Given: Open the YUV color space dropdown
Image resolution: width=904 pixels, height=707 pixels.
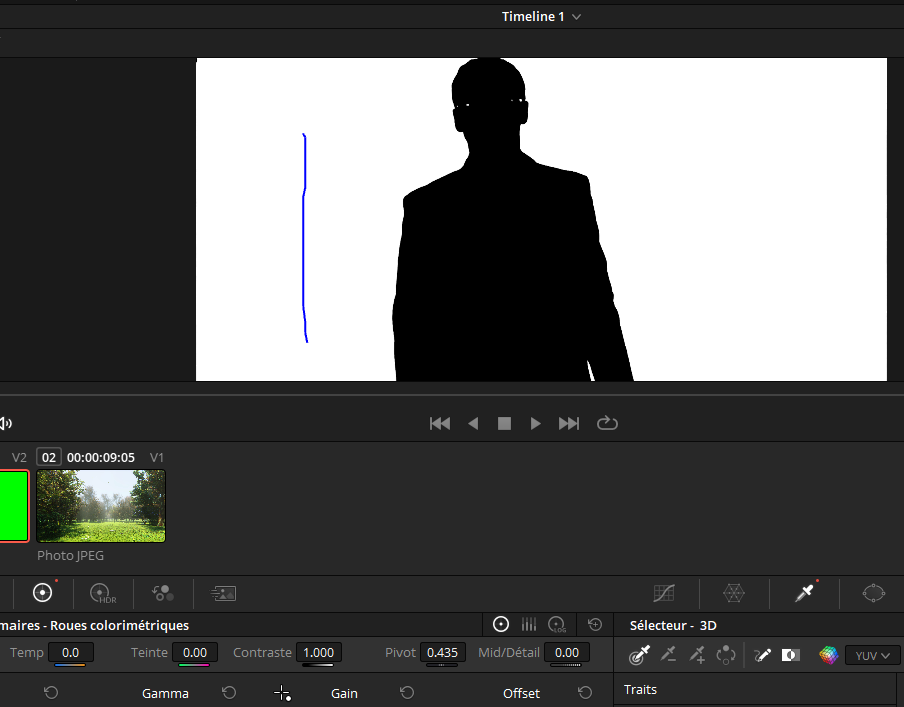Looking at the screenshot, I should [872, 656].
